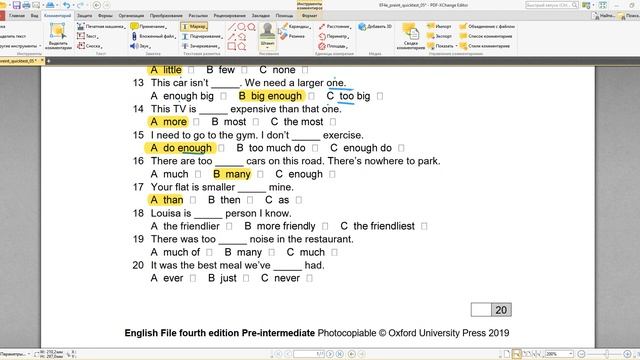This screenshot has height=360, width=640.
Task: Open the Главная ribbon tab
Action: tap(17, 16)
